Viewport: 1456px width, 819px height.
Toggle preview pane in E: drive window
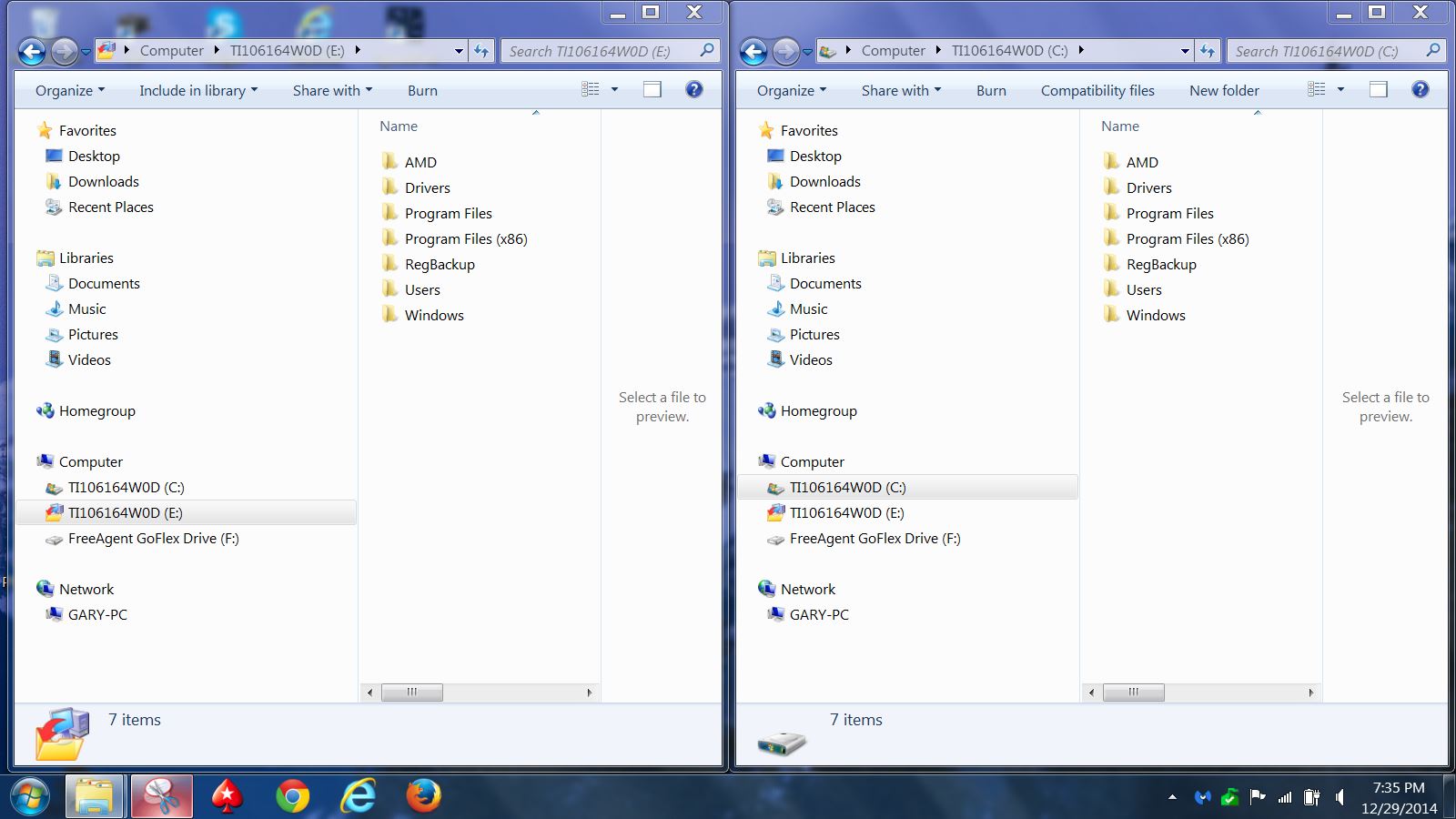652,89
